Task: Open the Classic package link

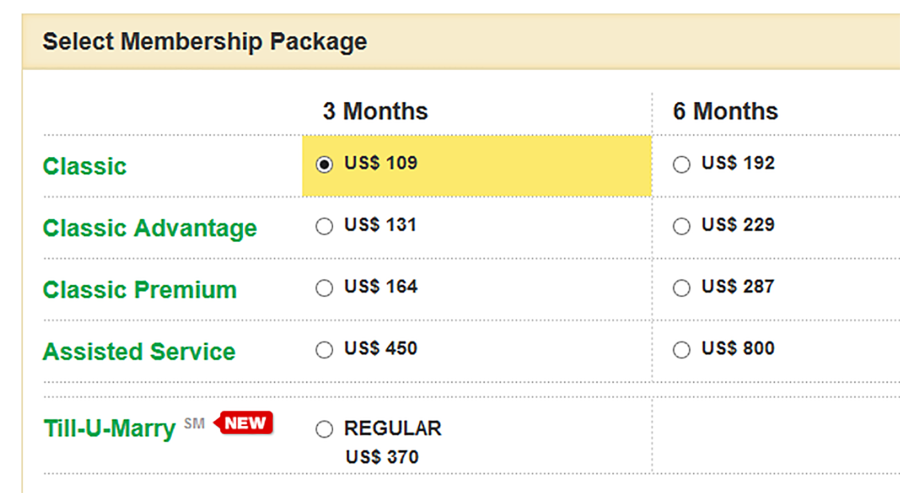Action: click(84, 166)
